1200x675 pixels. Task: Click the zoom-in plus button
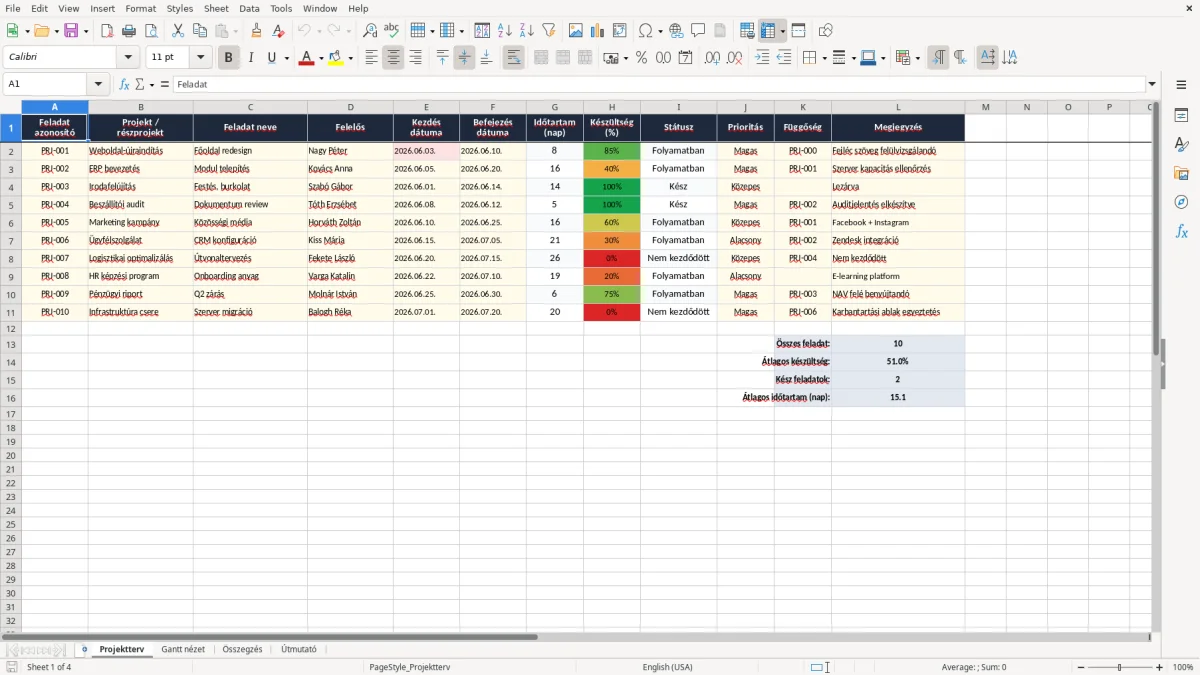coord(1160,667)
